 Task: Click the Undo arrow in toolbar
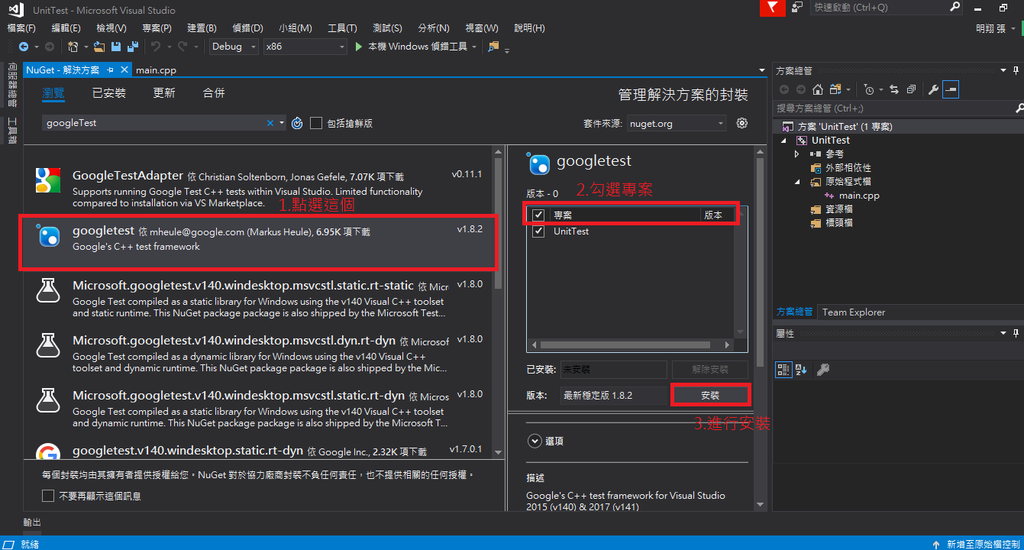(x=155, y=46)
